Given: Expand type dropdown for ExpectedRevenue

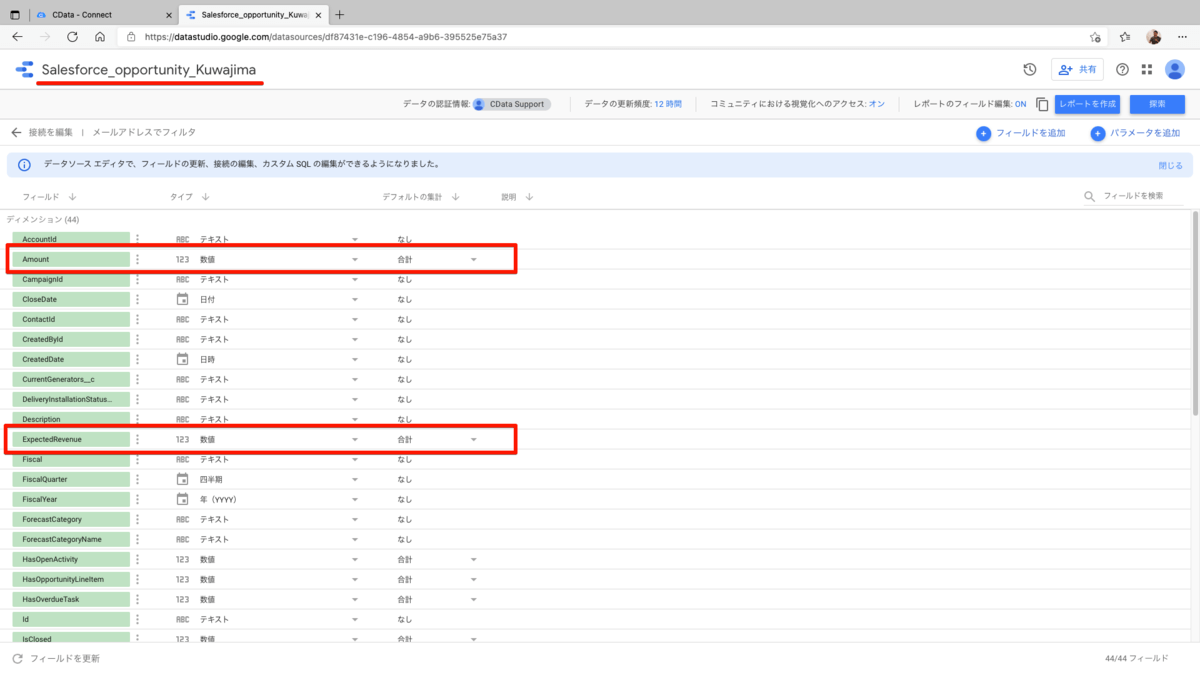Looking at the screenshot, I should [x=354, y=440].
